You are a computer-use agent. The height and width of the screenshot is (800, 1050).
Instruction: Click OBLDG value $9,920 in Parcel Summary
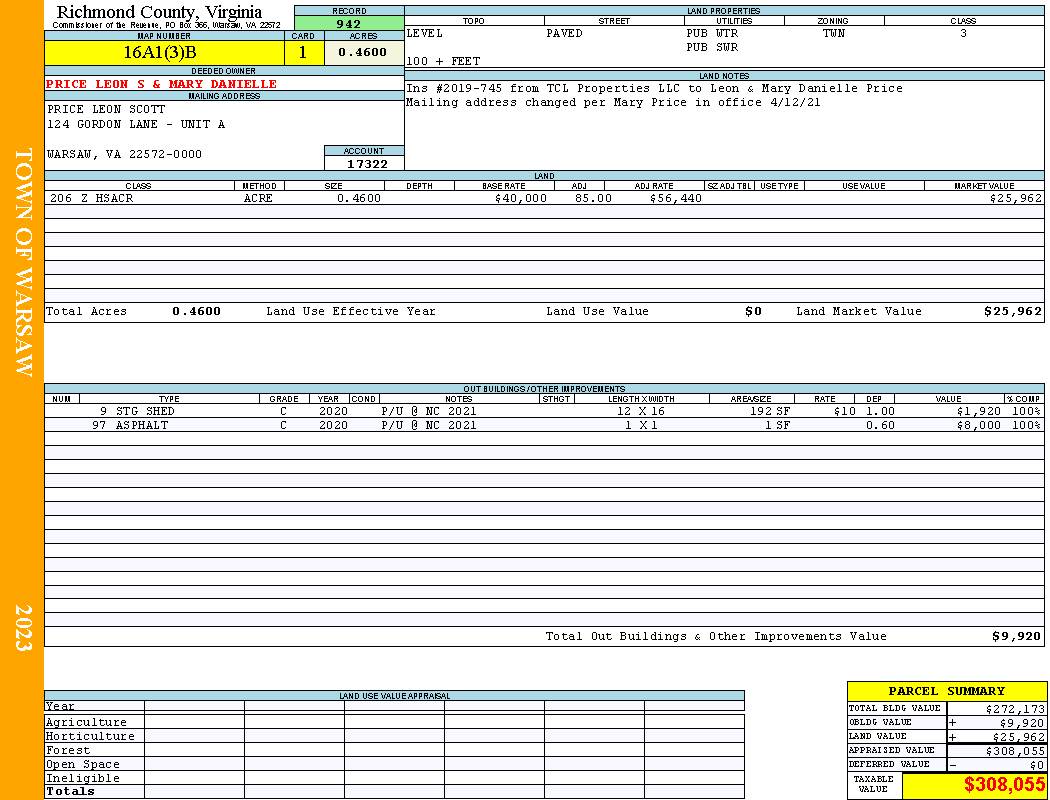[1022, 723]
